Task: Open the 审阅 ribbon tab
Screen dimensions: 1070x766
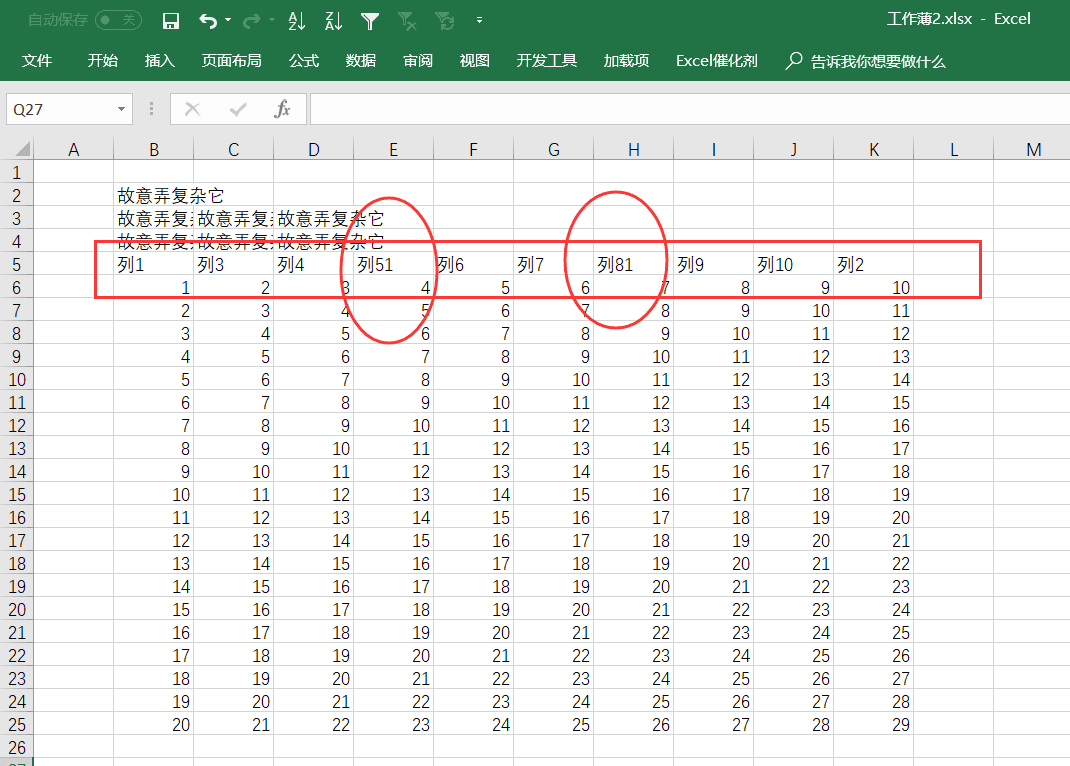Action: [x=418, y=61]
